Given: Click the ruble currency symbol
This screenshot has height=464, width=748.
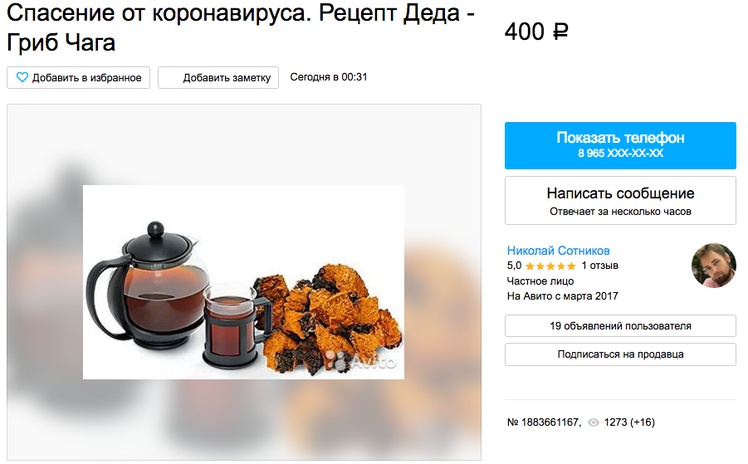Looking at the screenshot, I should pos(561,32).
